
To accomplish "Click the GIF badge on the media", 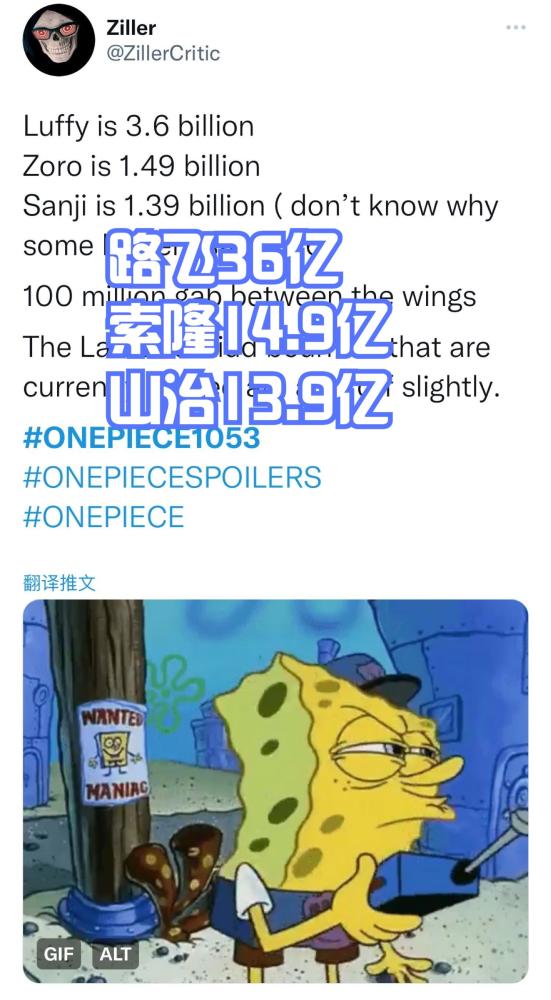I will pyautogui.click(x=59, y=954).
